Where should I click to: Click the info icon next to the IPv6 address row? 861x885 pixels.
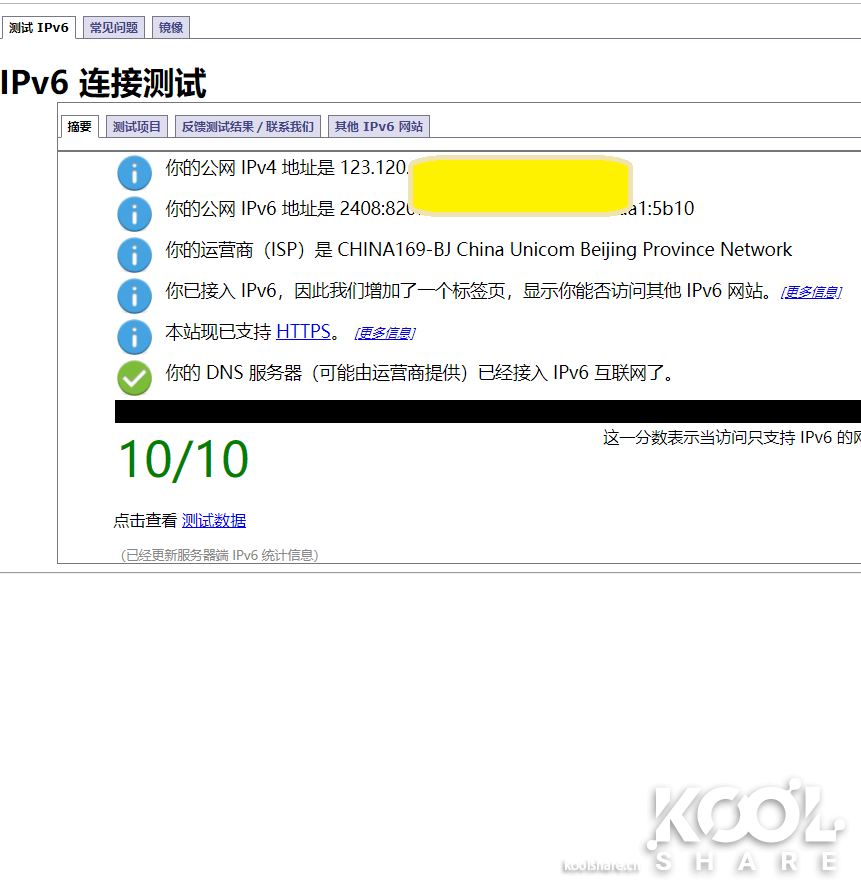pyautogui.click(x=134, y=214)
